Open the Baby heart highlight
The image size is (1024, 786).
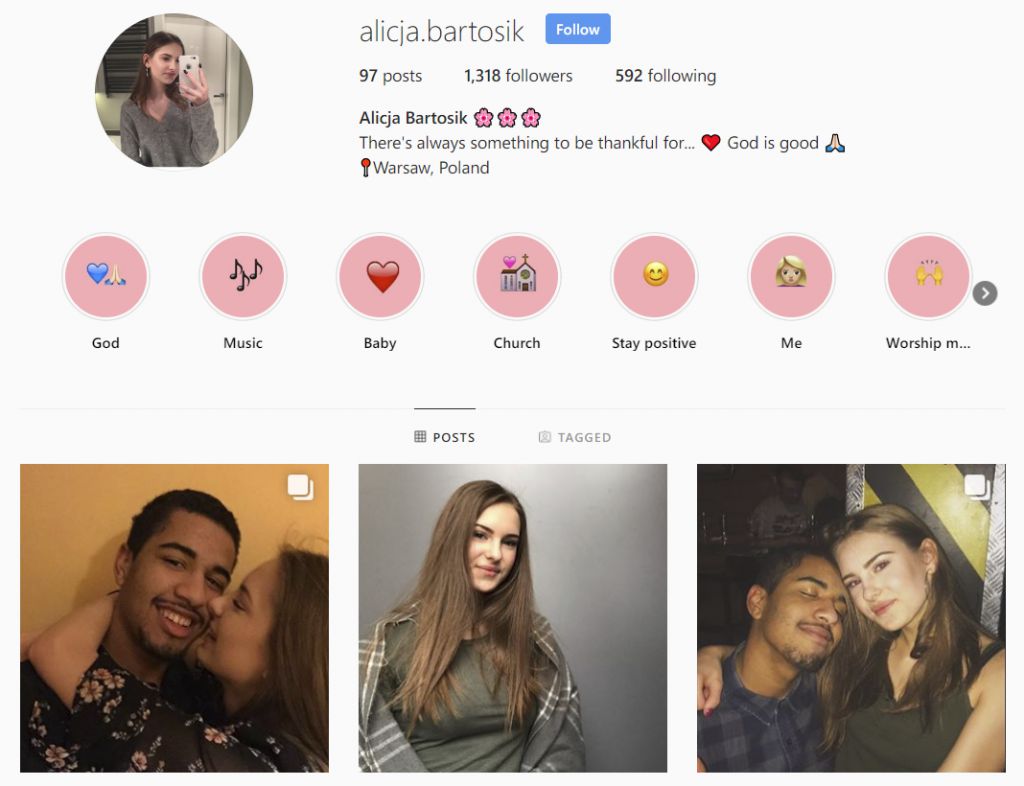380,276
